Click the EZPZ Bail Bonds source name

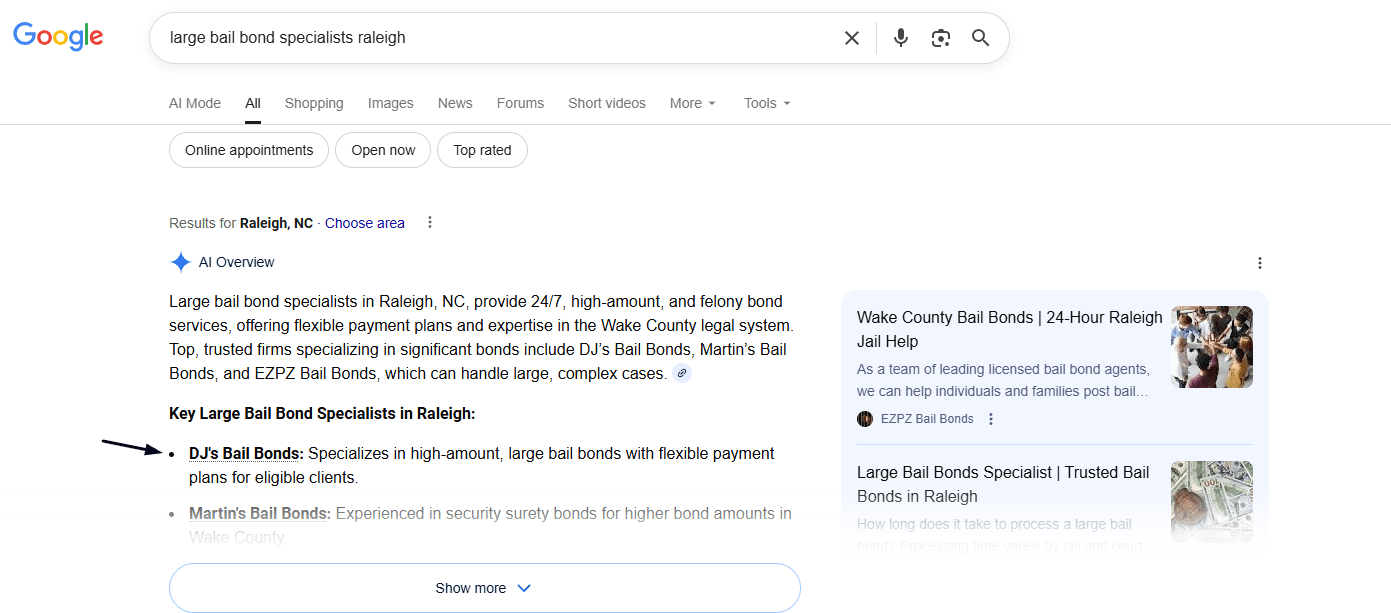coord(927,419)
